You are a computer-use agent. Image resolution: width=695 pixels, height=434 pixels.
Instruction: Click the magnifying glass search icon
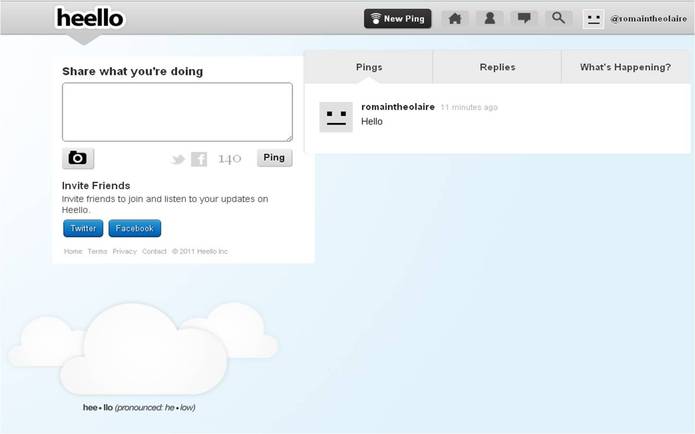coord(559,18)
